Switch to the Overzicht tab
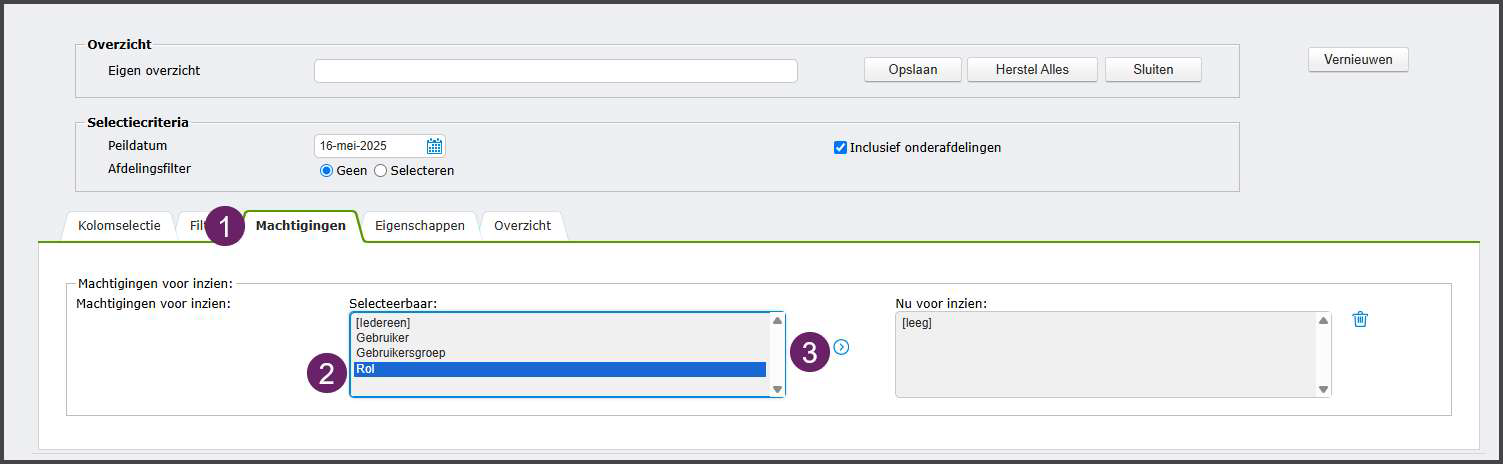The image size is (1503, 464). [522, 226]
